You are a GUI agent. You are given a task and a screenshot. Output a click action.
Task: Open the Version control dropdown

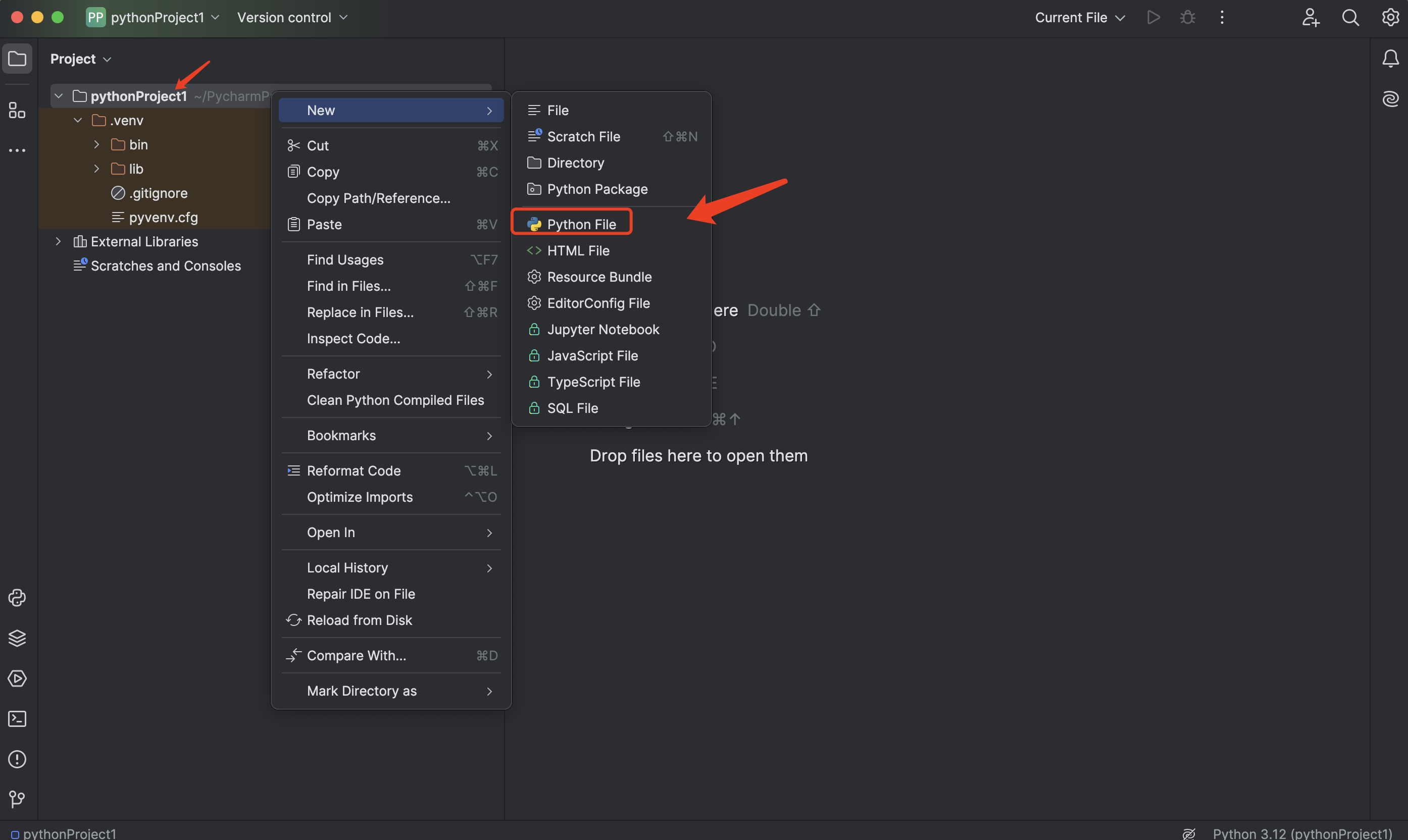tap(292, 18)
